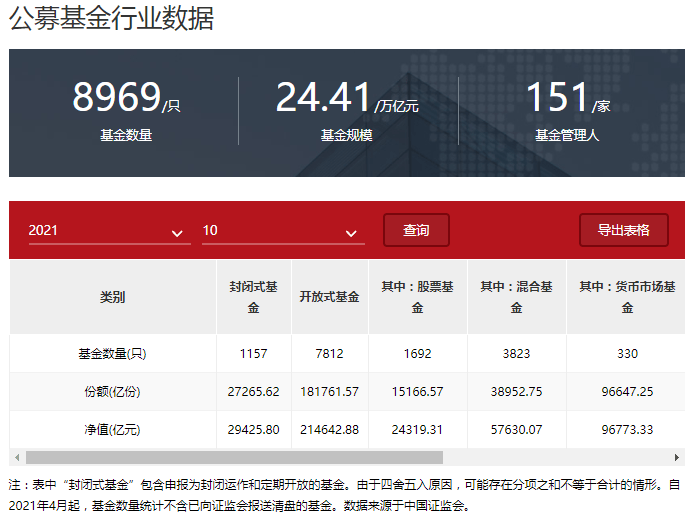Image resolution: width=693 pixels, height=514 pixels.
Task: Open the year dropdown showing 2021
Action: pos(110,231)
